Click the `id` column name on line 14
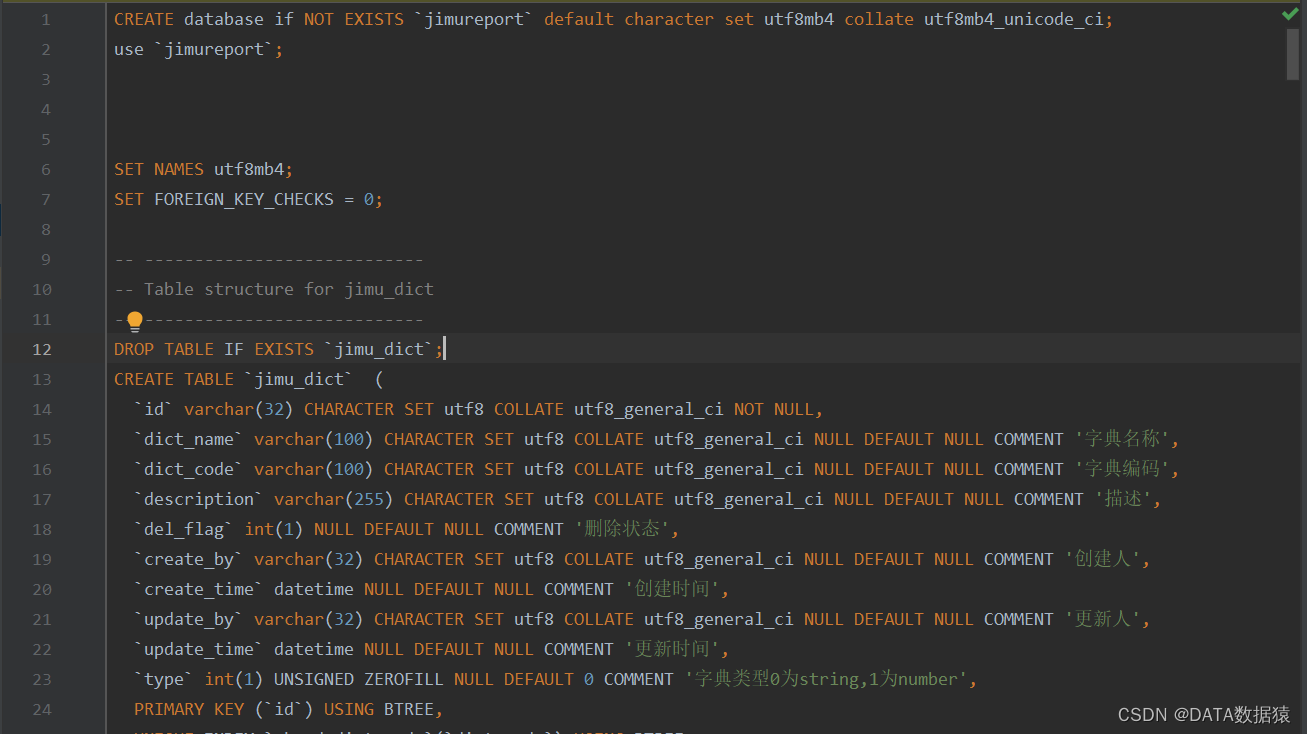This screenshot has height=734, width=1307. tap(154, 409)
